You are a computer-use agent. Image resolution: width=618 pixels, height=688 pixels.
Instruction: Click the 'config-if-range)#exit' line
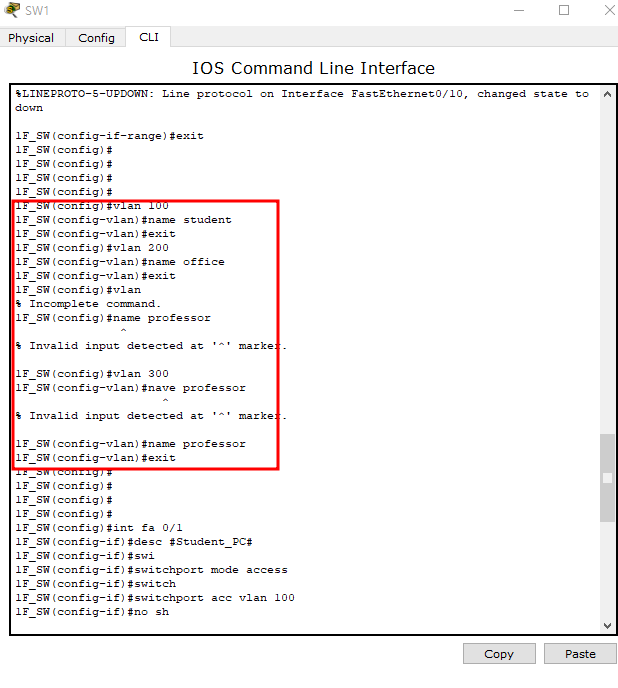pos(109,136)
